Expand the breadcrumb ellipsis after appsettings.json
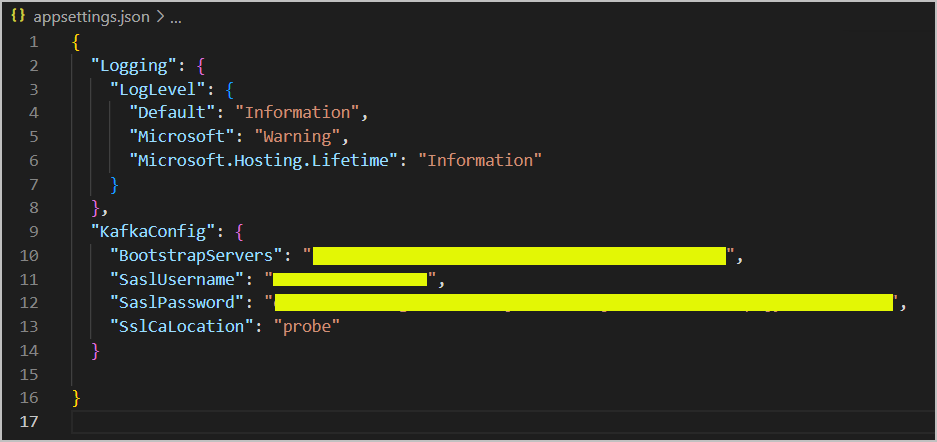937x442 pixels. [176, 20]
